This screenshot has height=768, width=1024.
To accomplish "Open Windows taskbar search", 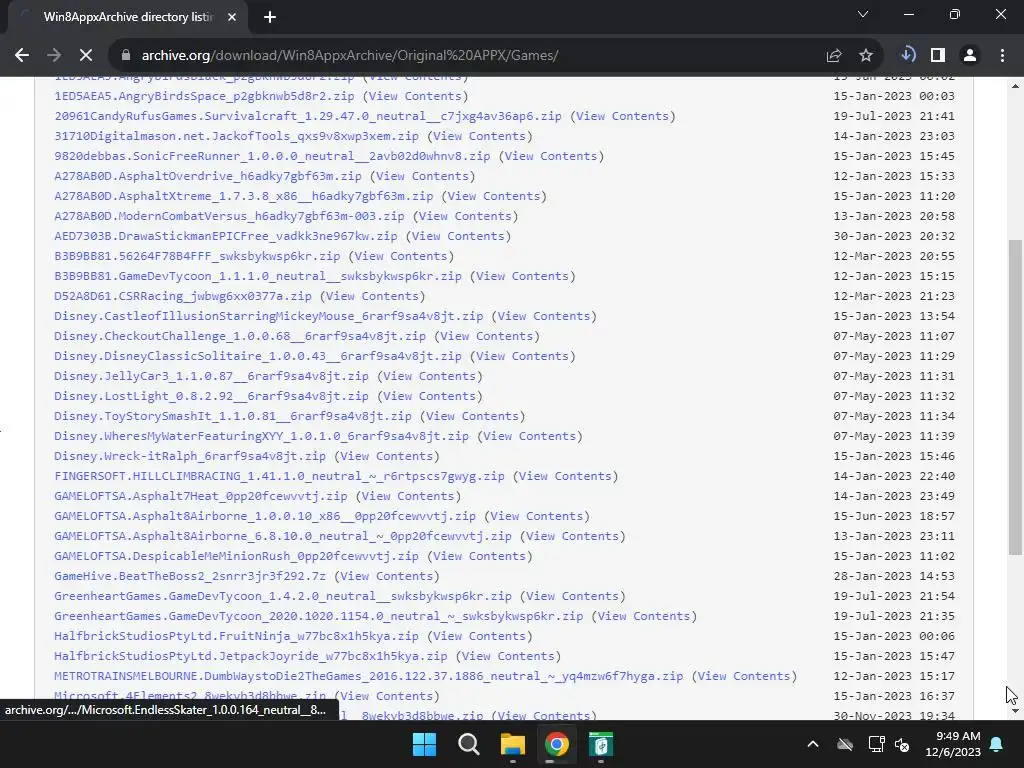I will click(468, 744).
